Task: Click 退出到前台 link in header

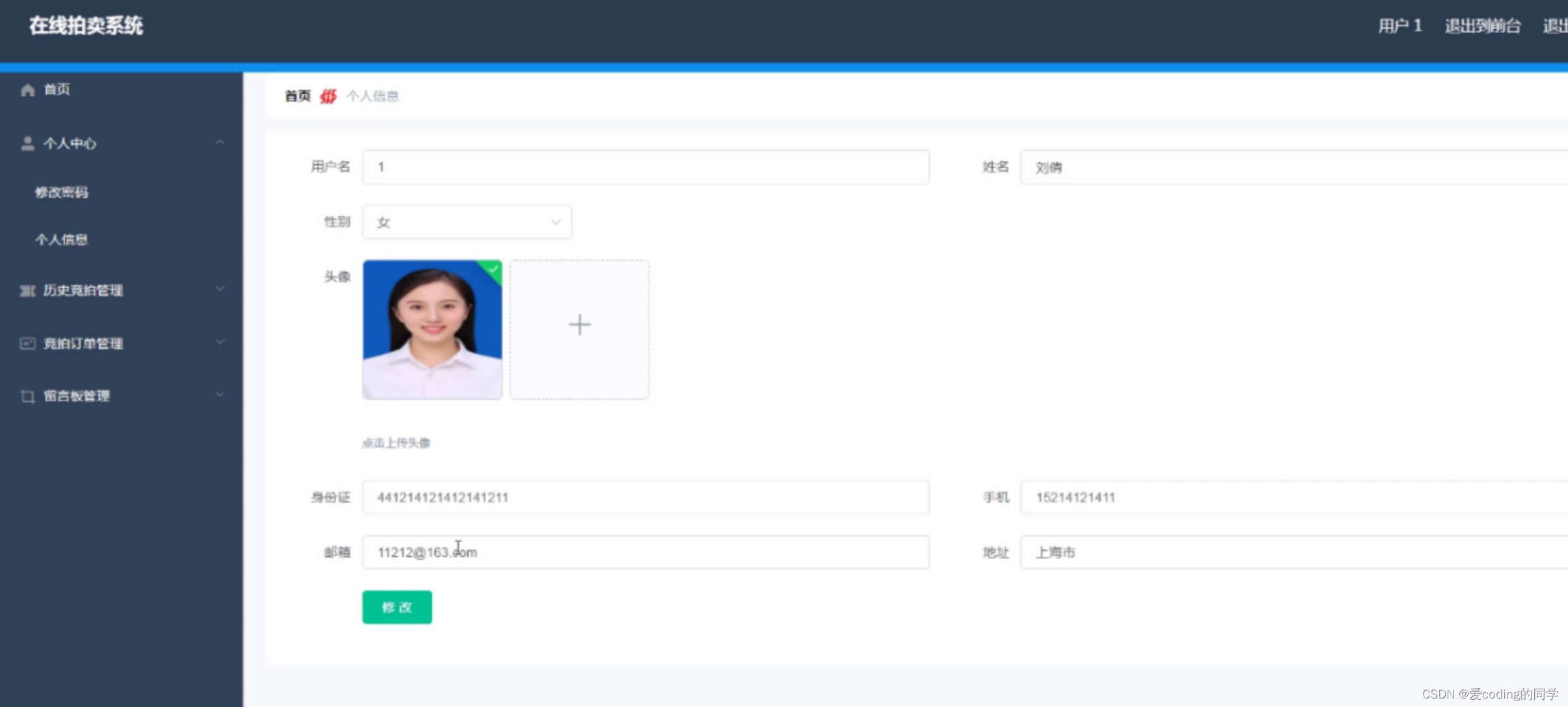Action: click(1482, 26)
